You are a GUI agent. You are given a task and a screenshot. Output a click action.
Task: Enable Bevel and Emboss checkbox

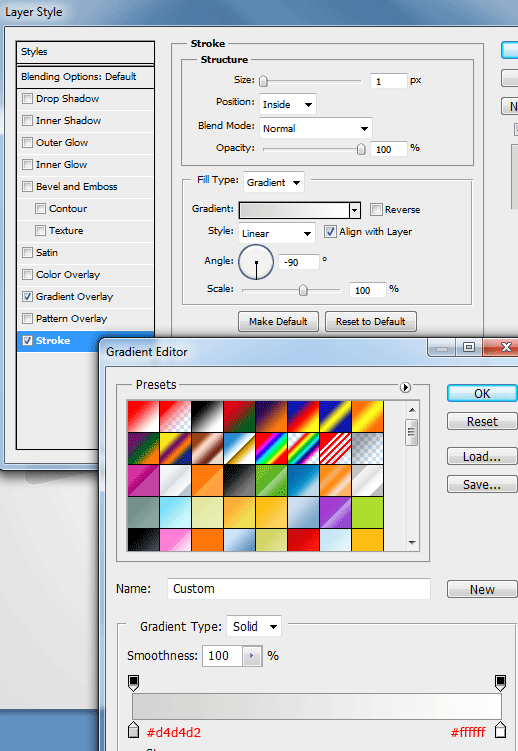(x=28, y=187)
